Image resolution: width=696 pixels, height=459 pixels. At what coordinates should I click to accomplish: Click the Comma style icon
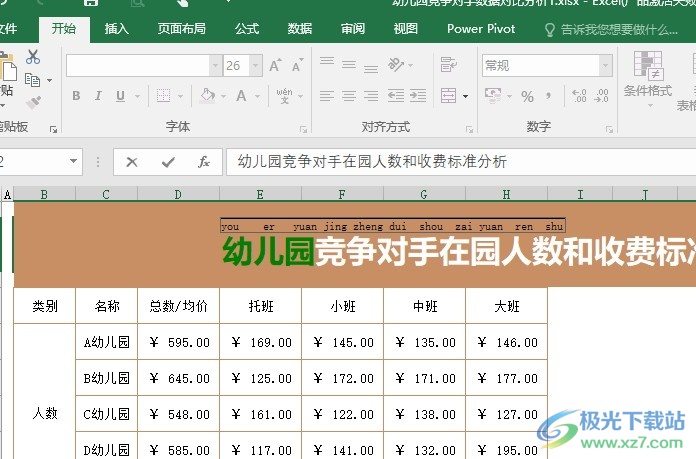coord(549,95)
